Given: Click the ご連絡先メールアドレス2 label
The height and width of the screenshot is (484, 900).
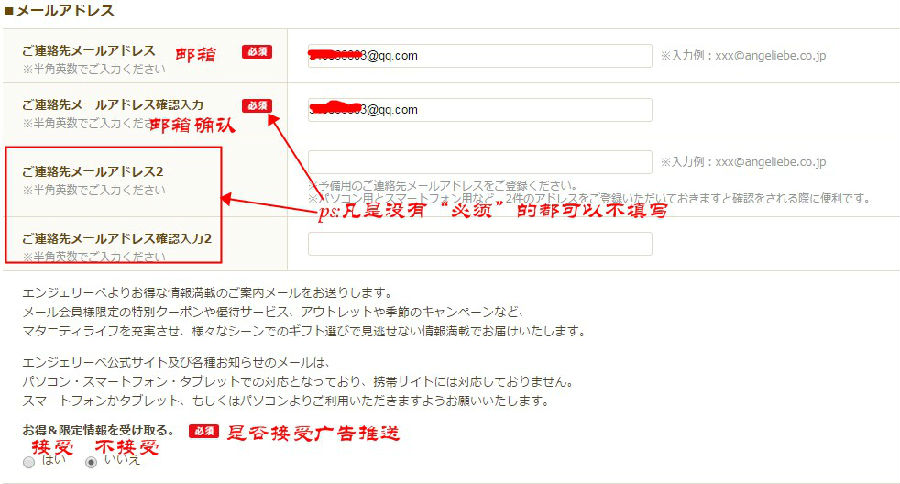Looking at the screenshot, I should pos(93,172).
